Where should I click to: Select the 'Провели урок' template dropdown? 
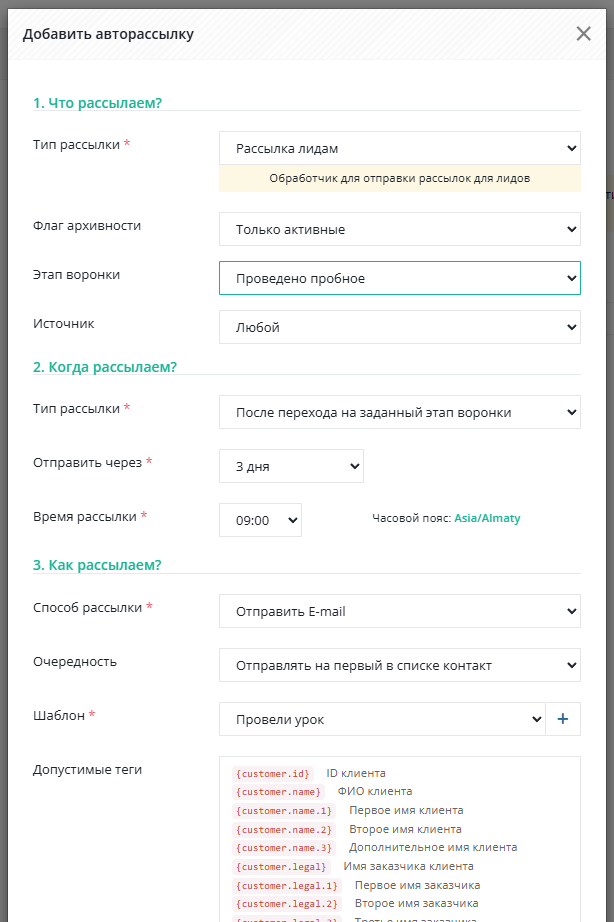coord(381,719)
